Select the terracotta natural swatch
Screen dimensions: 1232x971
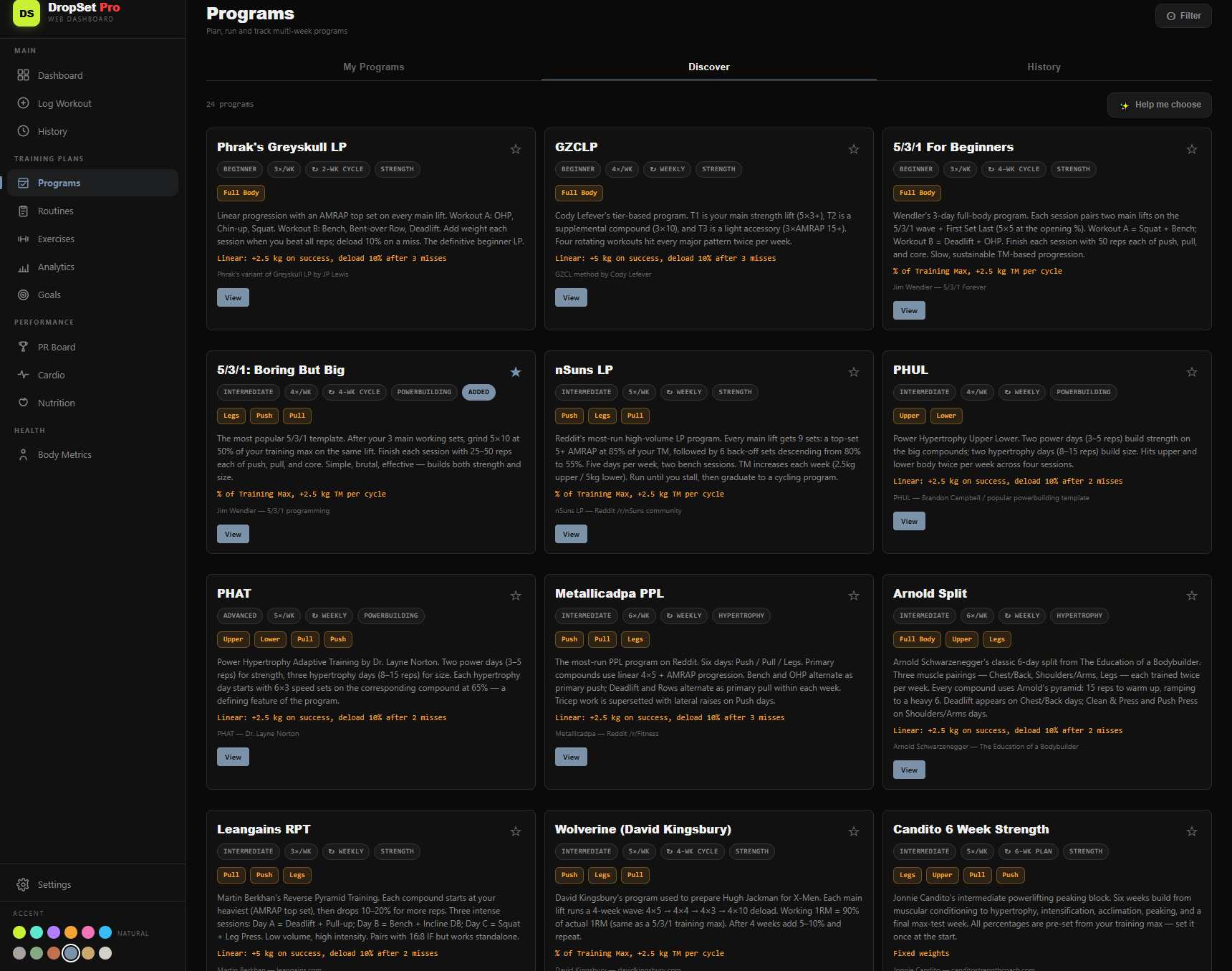[x=54, y=953]
